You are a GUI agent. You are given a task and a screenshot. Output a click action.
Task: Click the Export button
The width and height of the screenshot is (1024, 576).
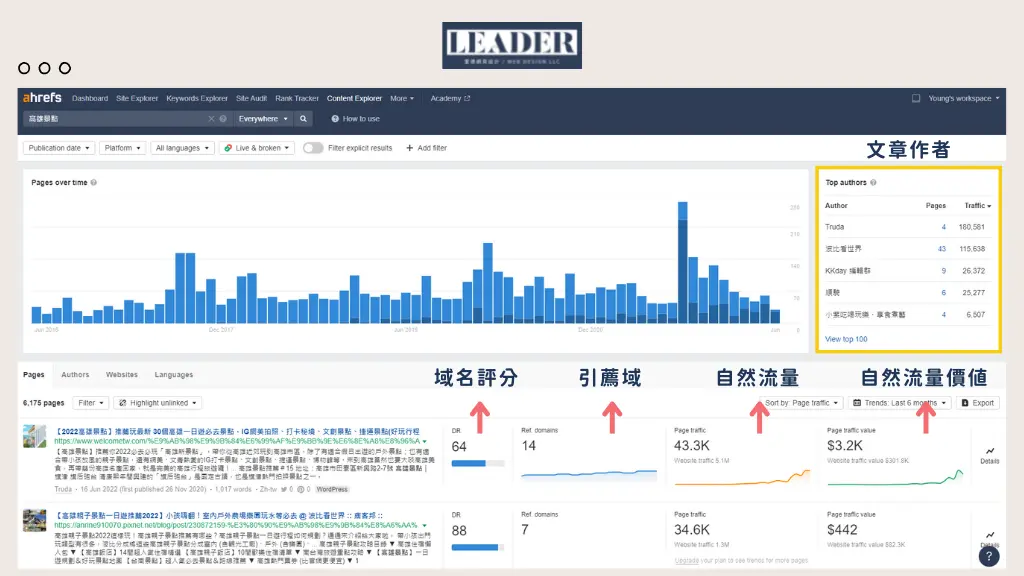pyautogui.click(x=978, y=403)
